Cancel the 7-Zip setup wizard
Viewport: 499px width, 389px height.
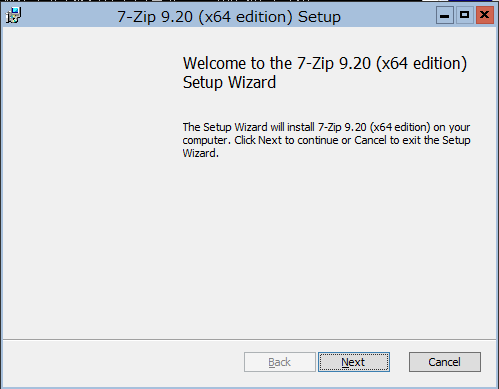tap(445, 362)
